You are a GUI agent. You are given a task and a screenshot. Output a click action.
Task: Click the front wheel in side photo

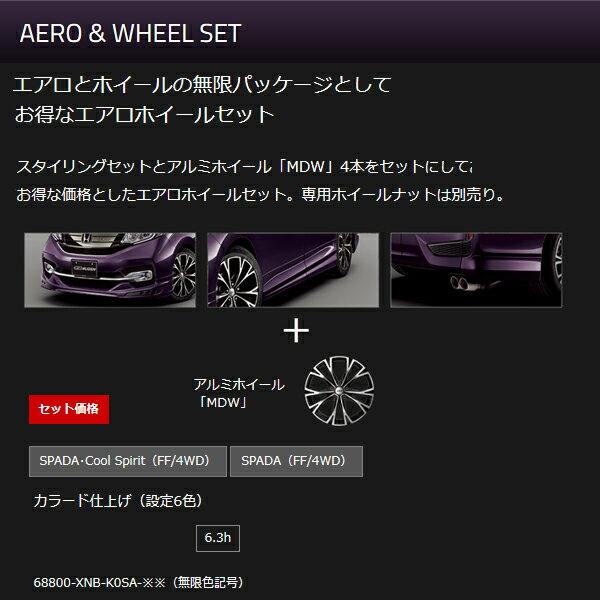tap(238, 282)
